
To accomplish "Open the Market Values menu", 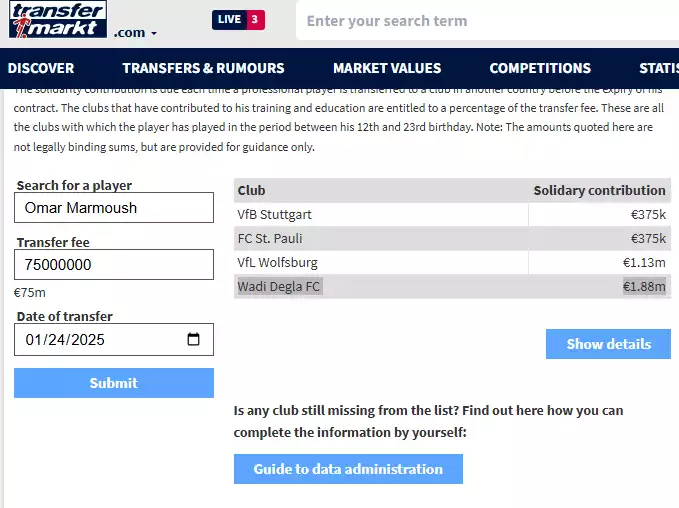I will 386,68.
